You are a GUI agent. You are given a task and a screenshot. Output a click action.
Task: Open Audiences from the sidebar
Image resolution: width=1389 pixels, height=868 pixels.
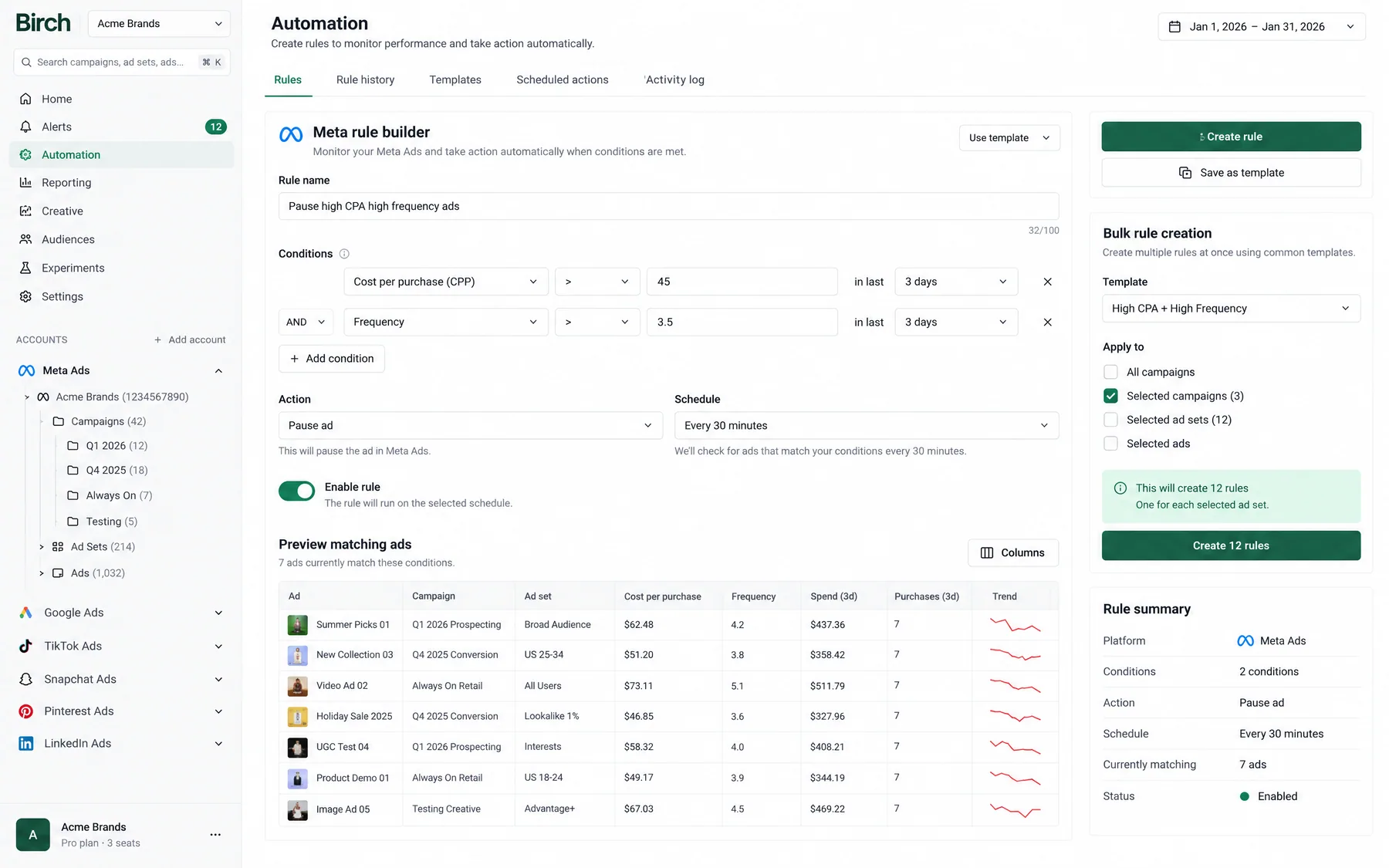121,239
